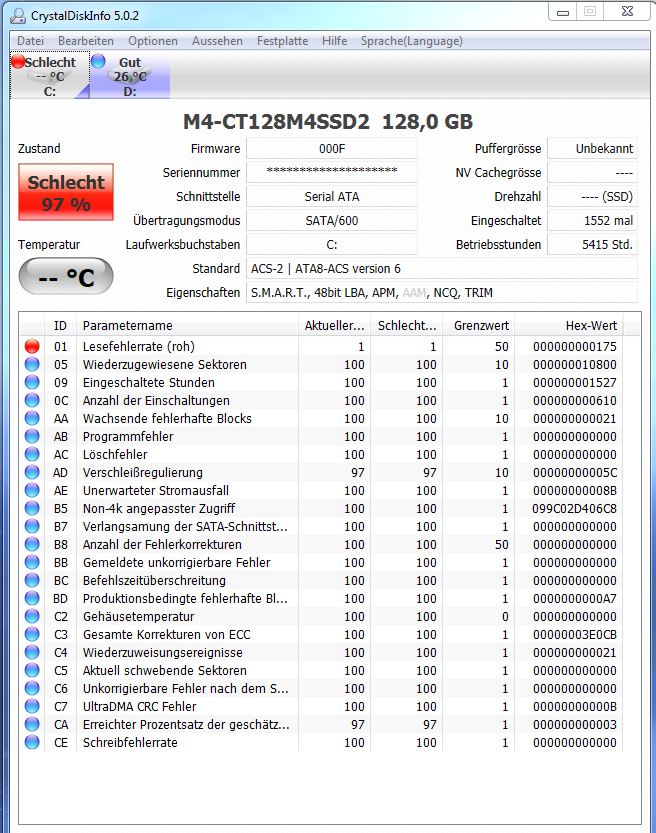Click the Grenzwert column header
Image resolution: width=656 pixels, height=833 pixels.
(x=479, y=326)
